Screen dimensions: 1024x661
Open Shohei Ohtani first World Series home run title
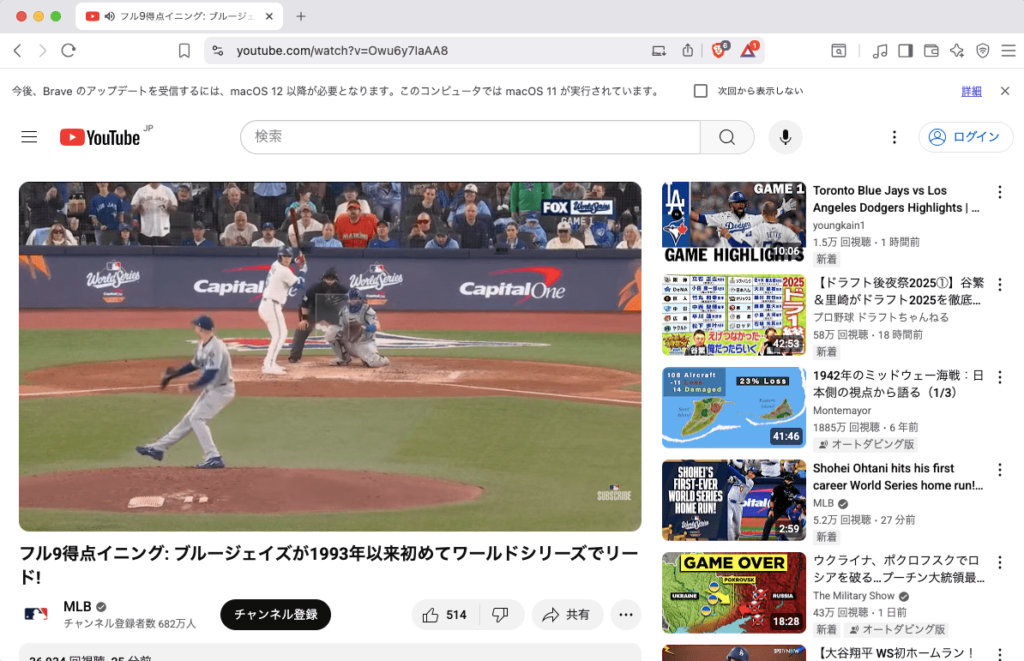tap(897, 477)
